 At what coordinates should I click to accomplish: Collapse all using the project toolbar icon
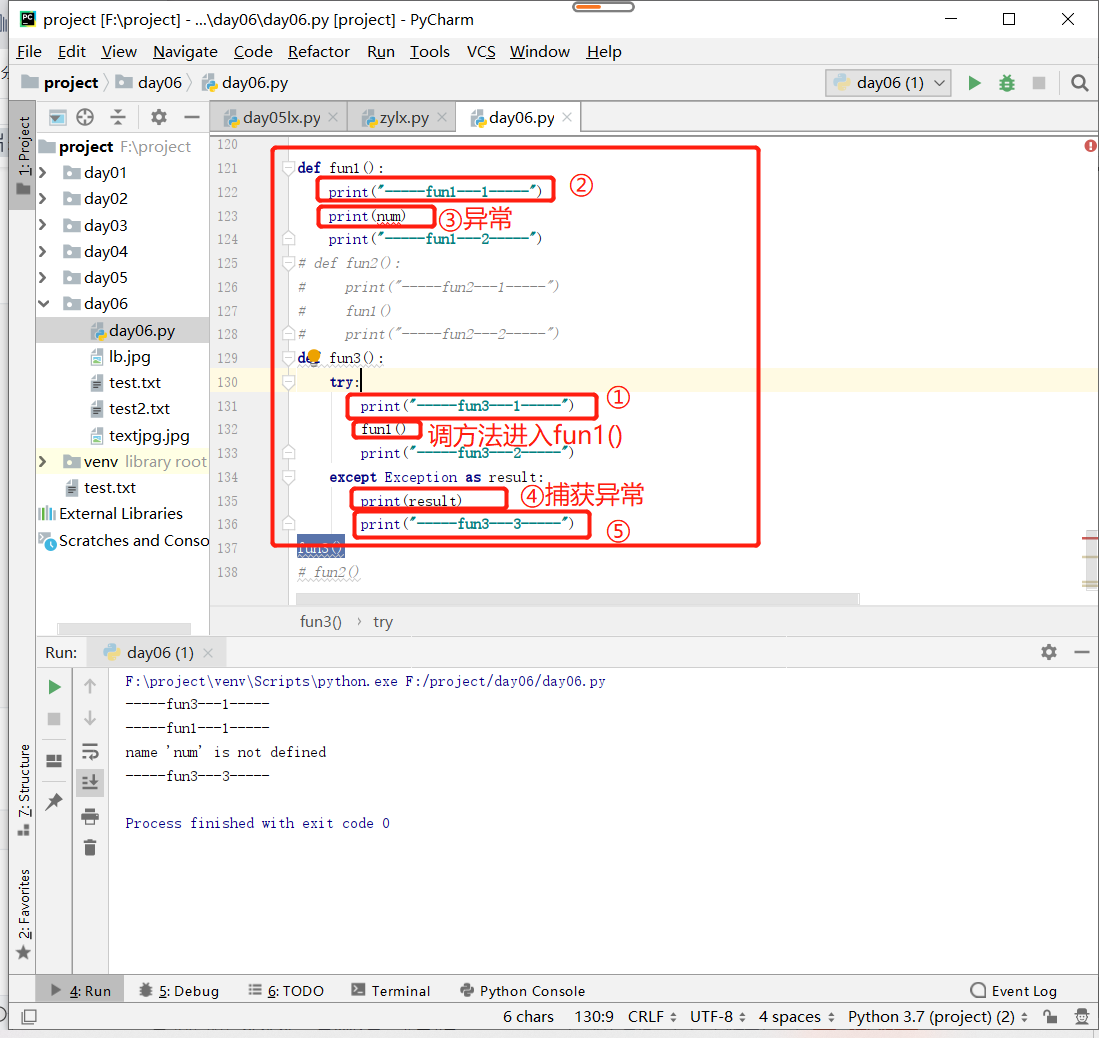(x=118, y=117)
